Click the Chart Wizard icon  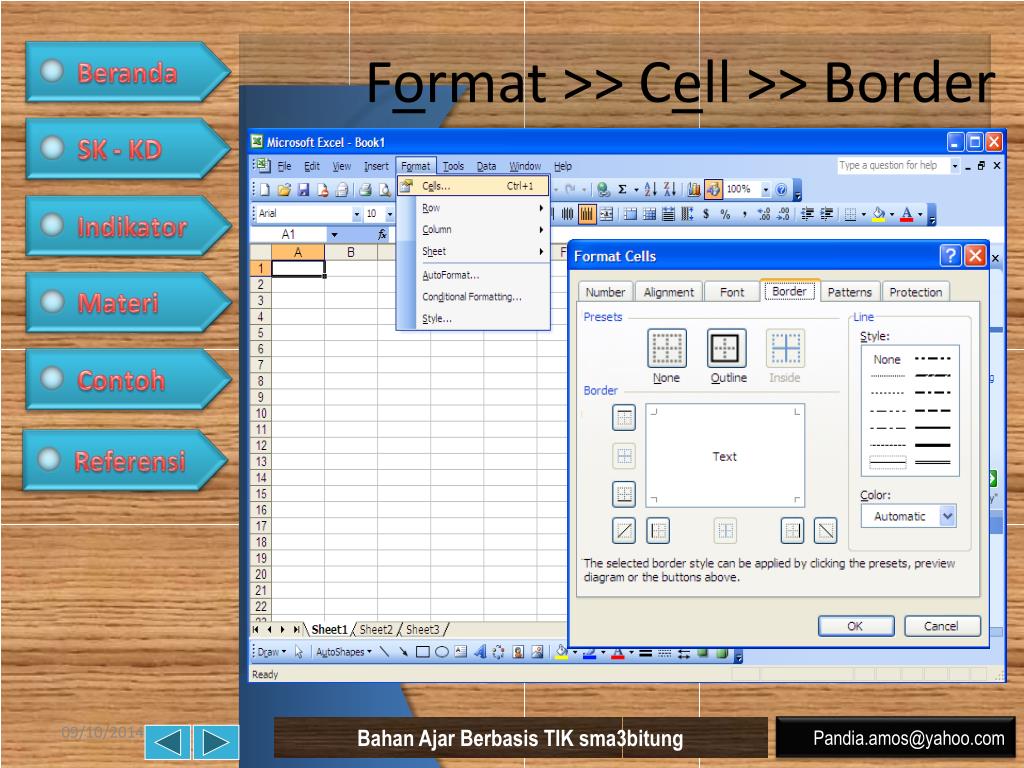(x=694, y=189)
